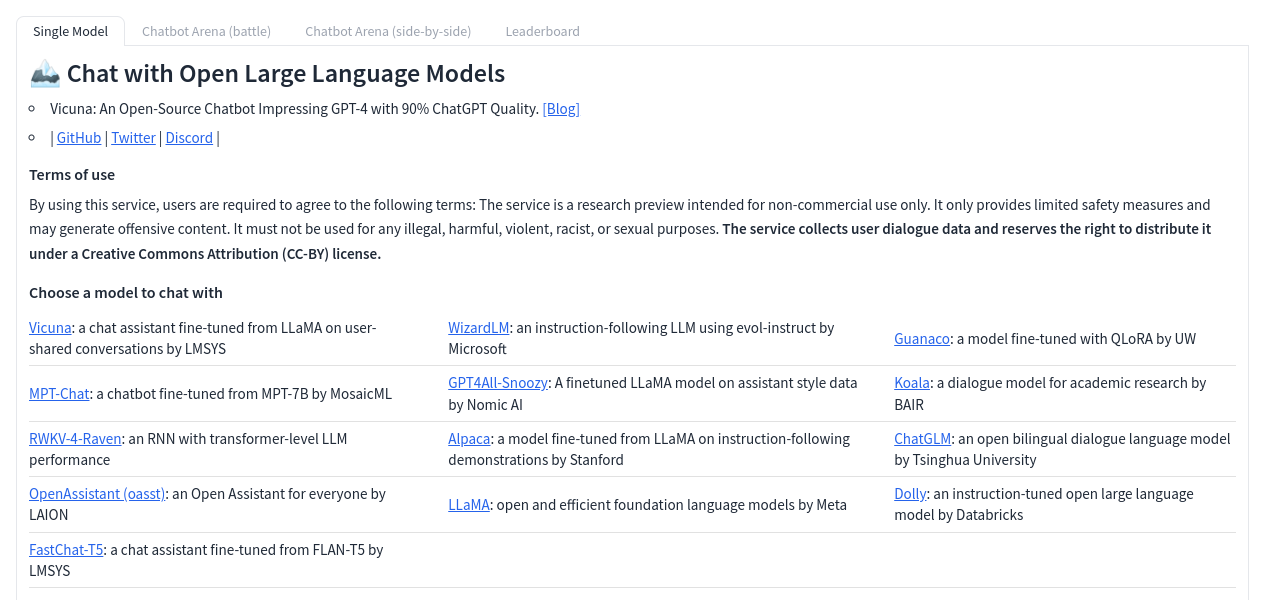The height and width of the screenshot is (600, 1280).
Task: Select the GPT4All-Snoozy link
Action: tap(498, 383)
